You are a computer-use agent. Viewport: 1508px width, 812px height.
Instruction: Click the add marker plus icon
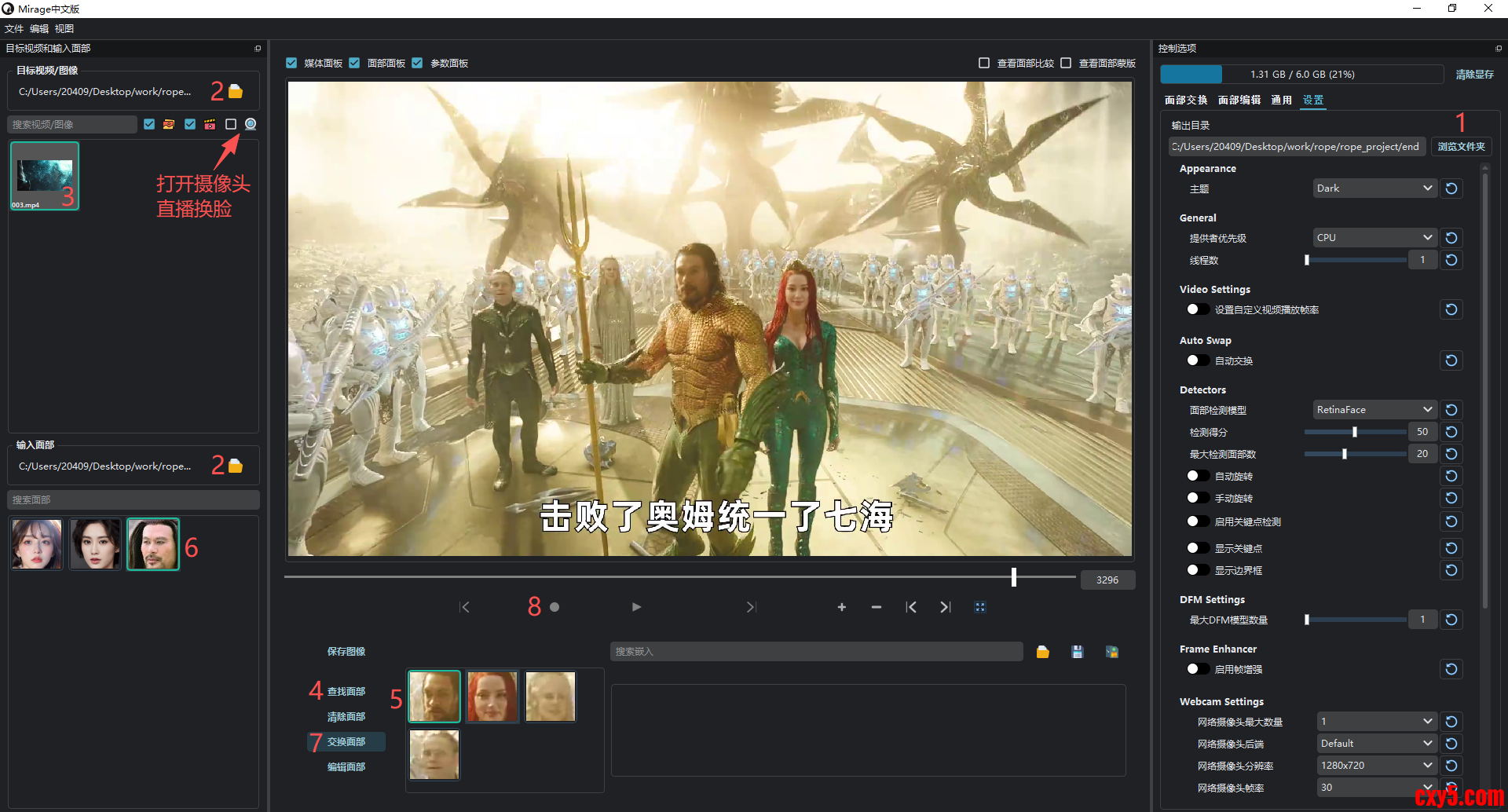point(841,607)
